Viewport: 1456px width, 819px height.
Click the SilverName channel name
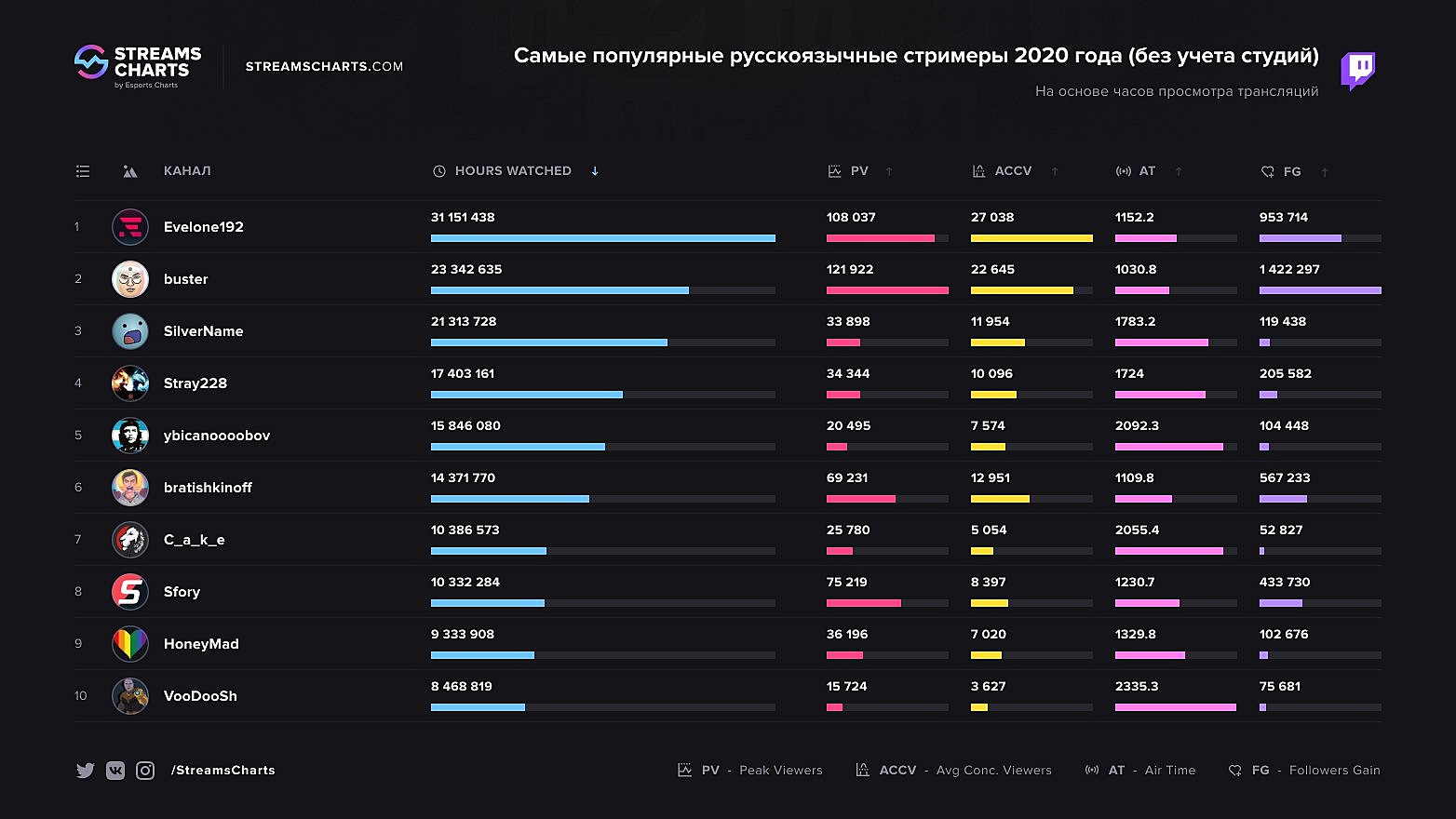203,331
